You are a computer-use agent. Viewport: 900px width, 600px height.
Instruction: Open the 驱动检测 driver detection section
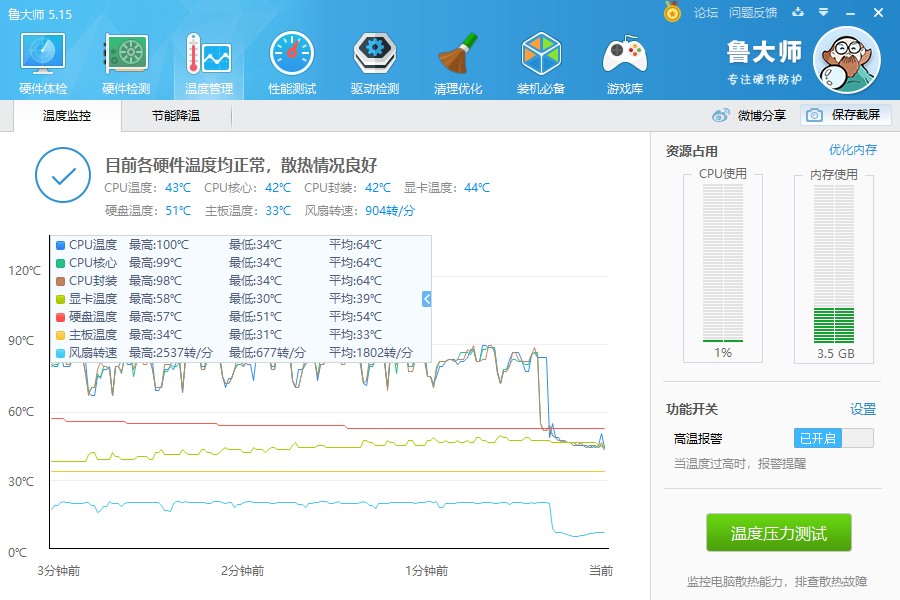[x=374, y=63]
